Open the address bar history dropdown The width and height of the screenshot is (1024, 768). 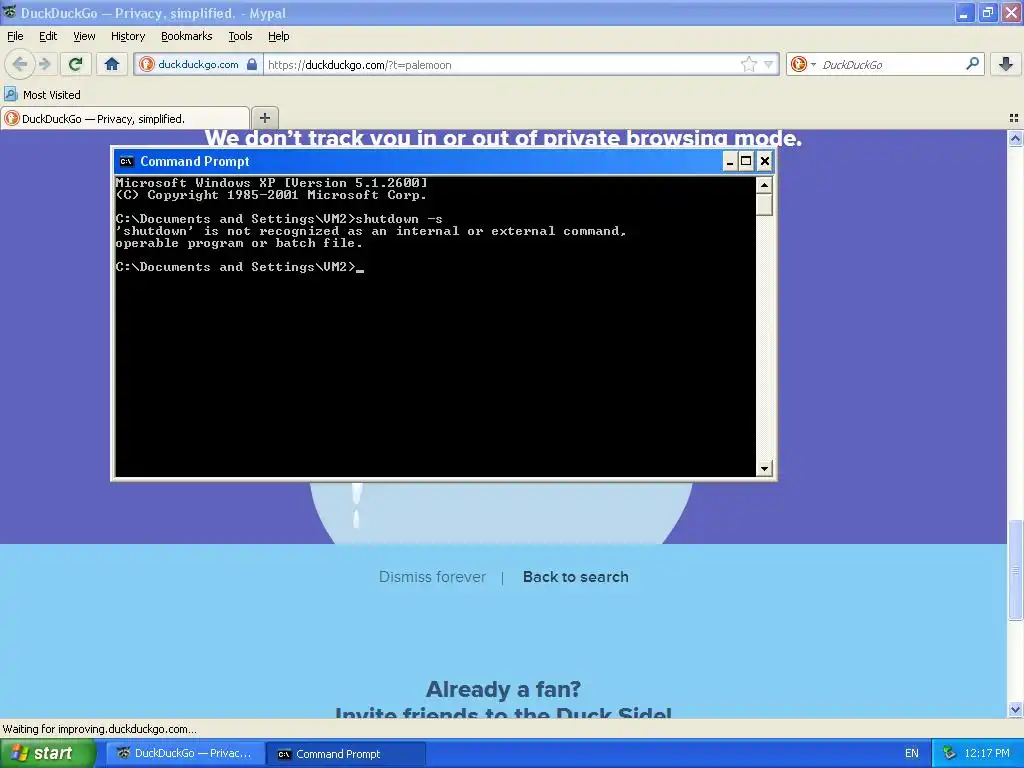coord(769,64)
